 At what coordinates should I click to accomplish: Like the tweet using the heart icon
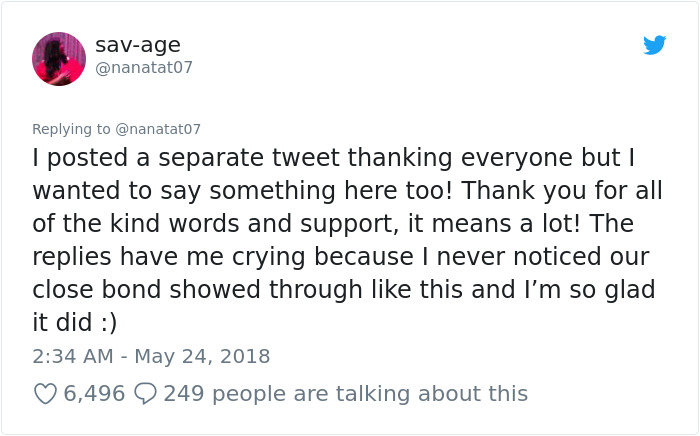point(45,394)
